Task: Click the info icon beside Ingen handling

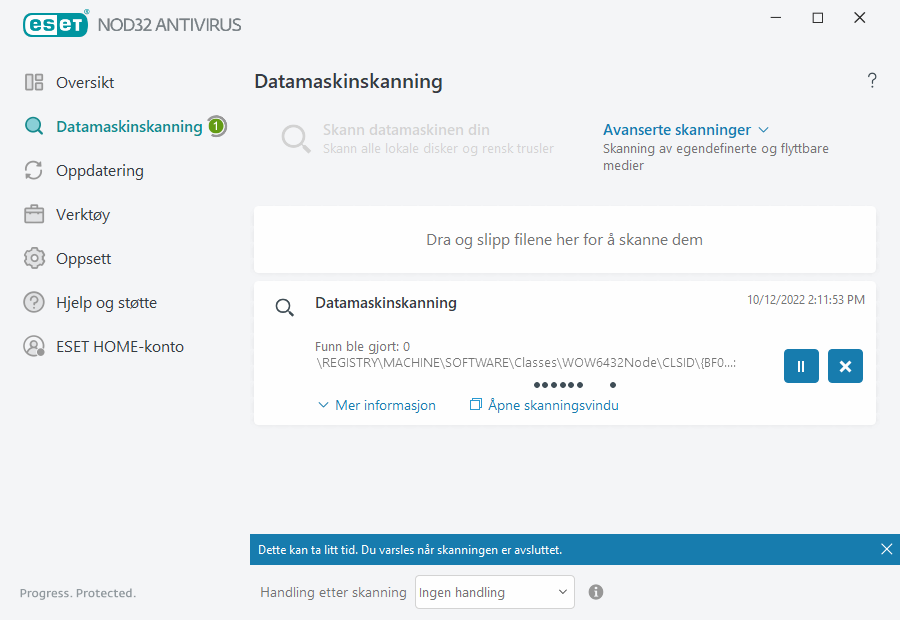Action: [596, 592]
